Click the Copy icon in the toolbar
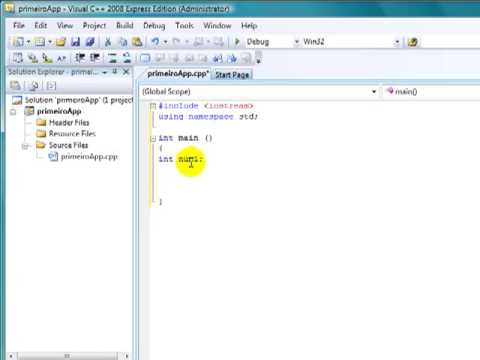Viewport: 480px width, 360px height. point(123,42)
